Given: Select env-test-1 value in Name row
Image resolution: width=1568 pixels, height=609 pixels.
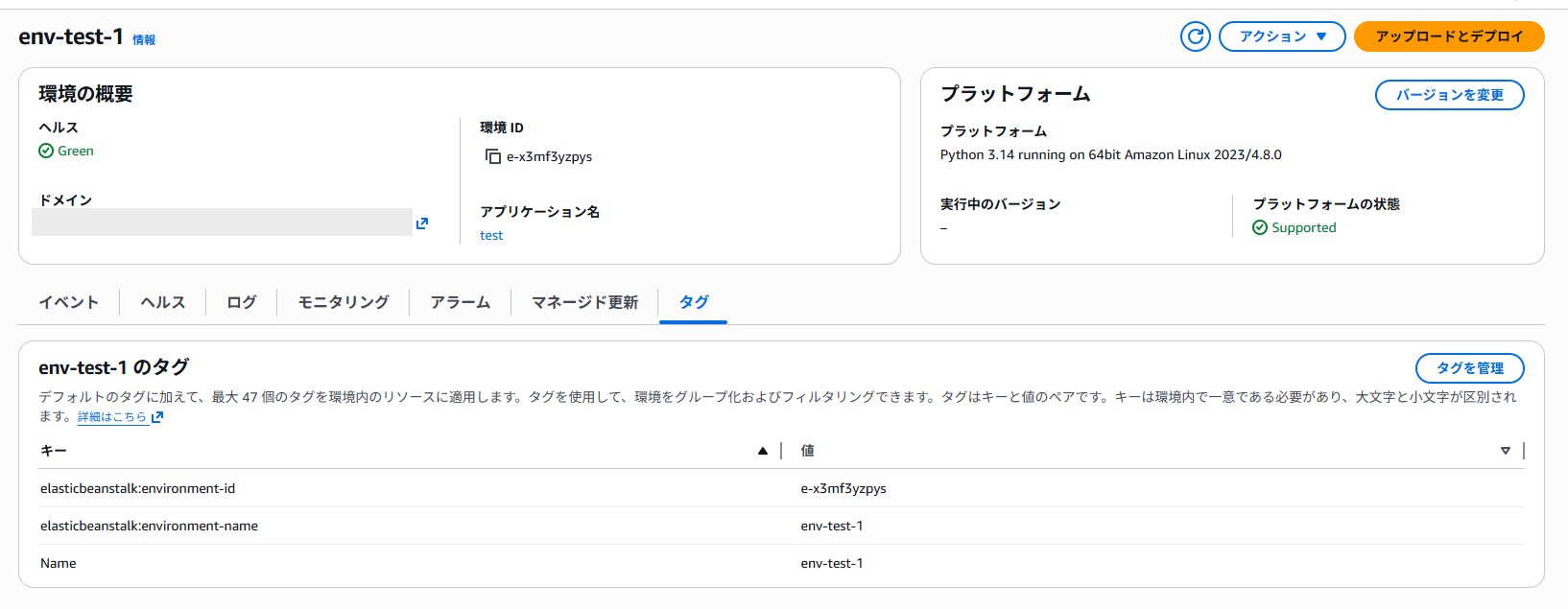Looking at the screenshot, I should coord(832,563).
